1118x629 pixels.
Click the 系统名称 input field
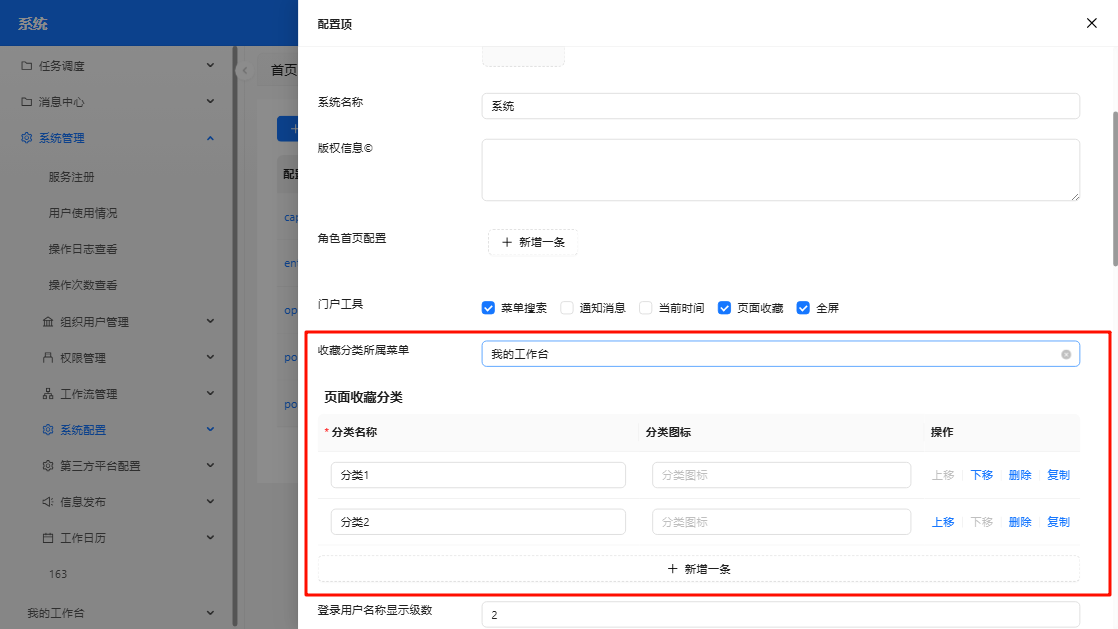(781, 106)
